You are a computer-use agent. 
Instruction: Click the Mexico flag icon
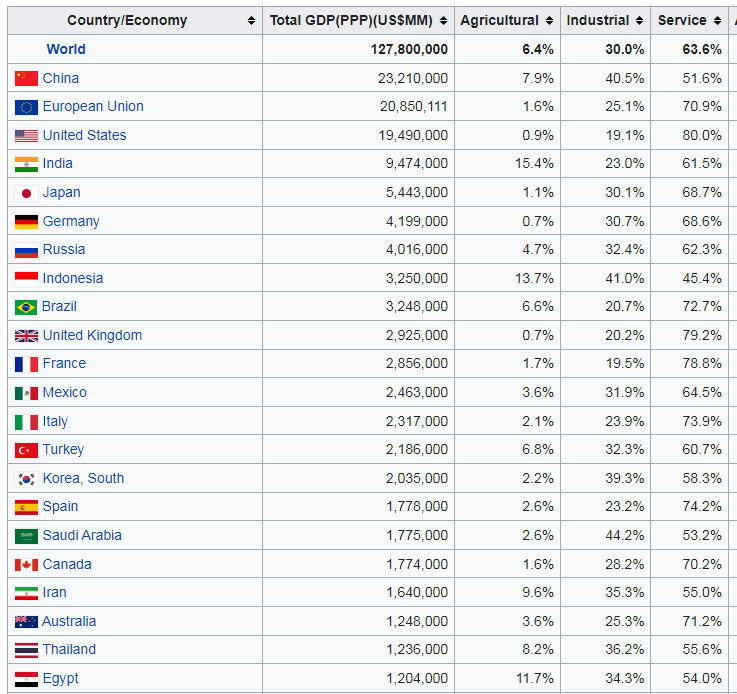[26, 393]
